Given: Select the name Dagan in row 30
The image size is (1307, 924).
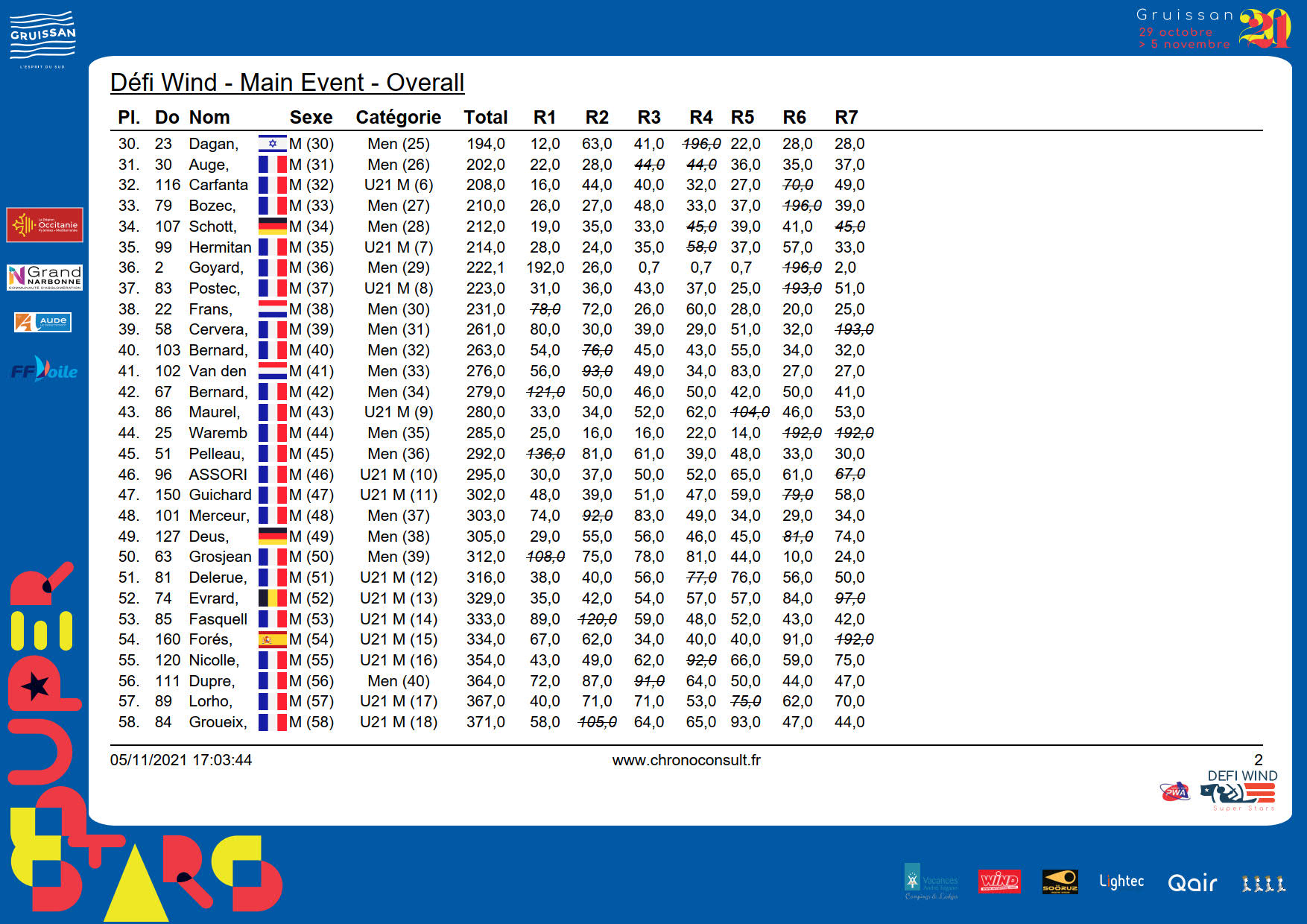Looking at the screenshot, I should click(214, 144).
